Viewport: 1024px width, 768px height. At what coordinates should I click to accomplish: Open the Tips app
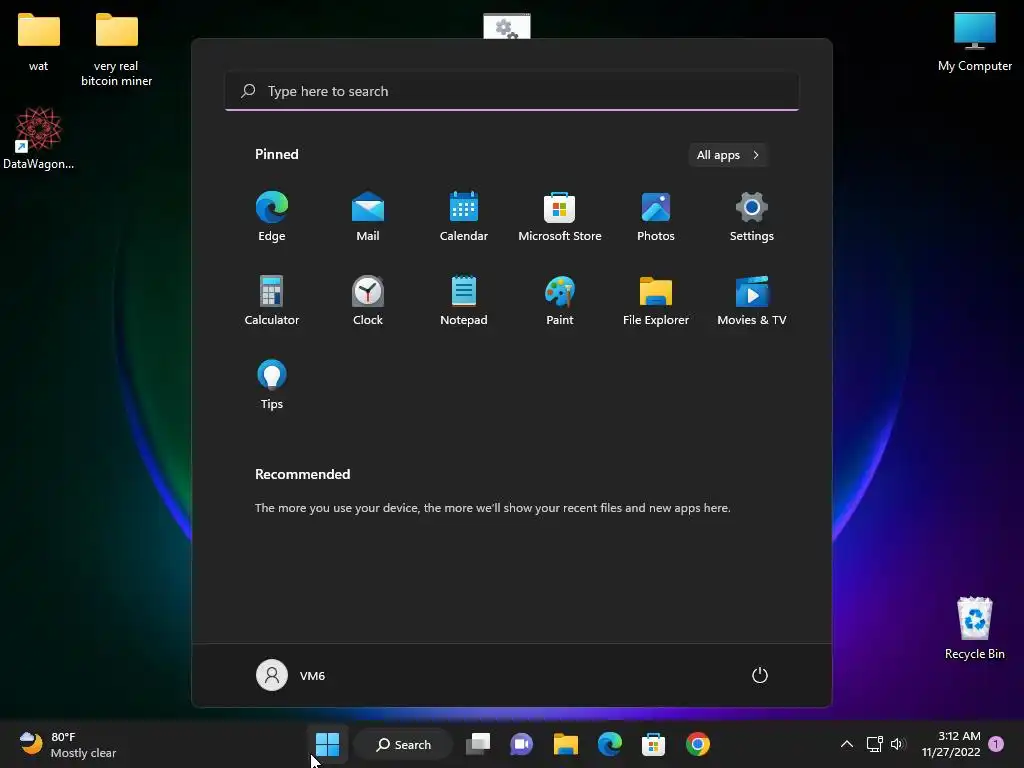272,385
